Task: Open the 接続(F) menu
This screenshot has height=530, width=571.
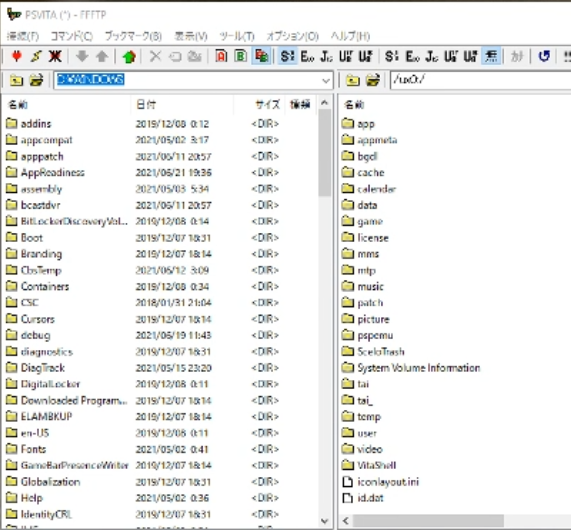Action: tap(23, 36)
